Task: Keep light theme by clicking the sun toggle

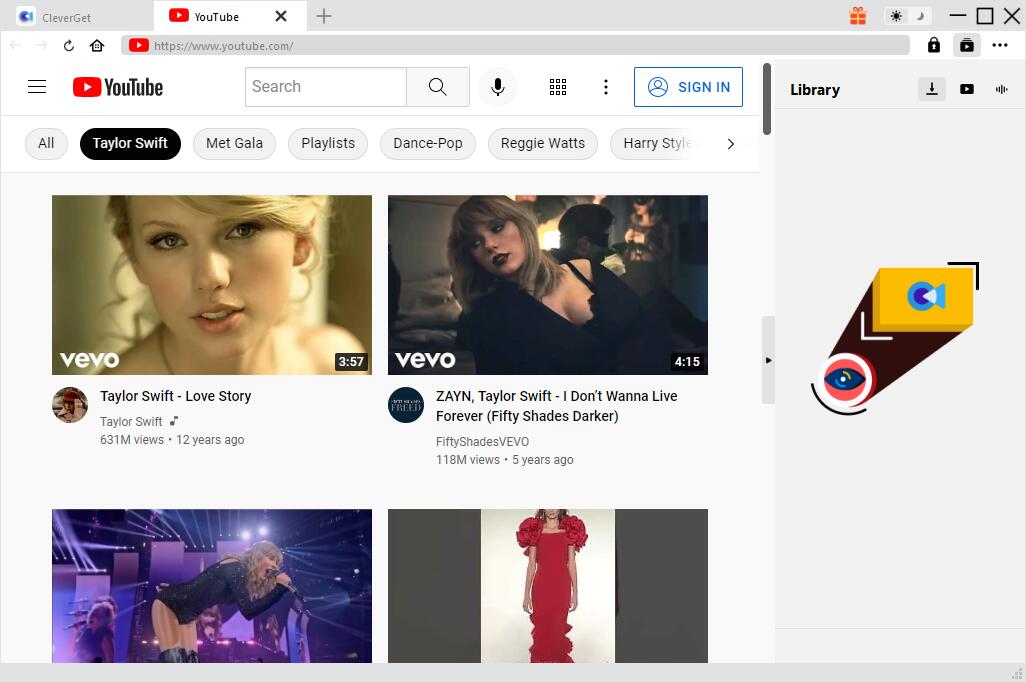Action: point(897,16)
